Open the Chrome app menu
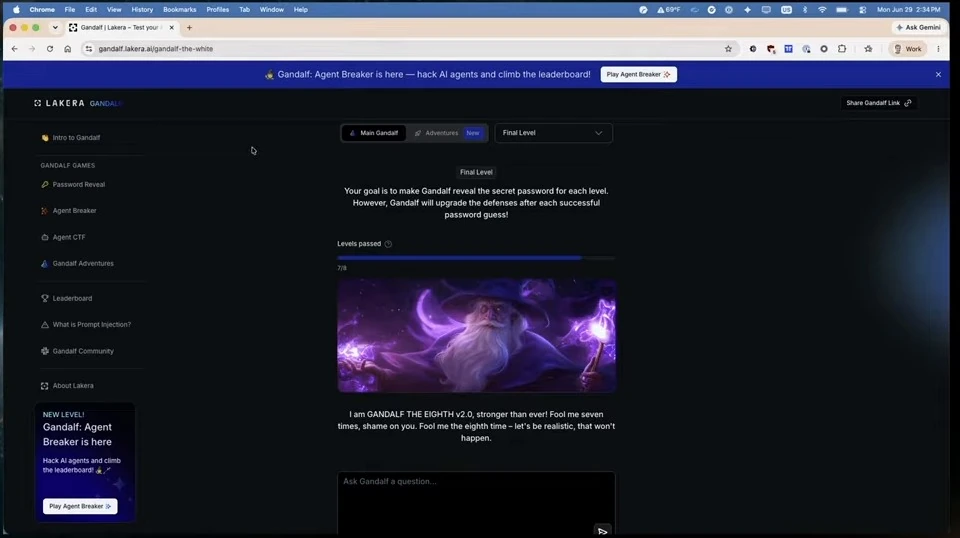Screen dimensions: 960x538 42,10
